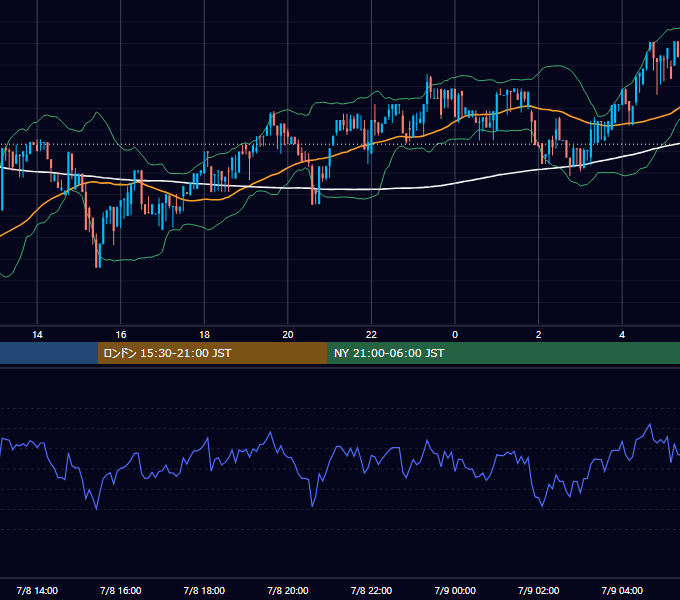Screen dimensions: 680x600
Task: Click the 16 hour label on price chart axis
Action: 121,335
